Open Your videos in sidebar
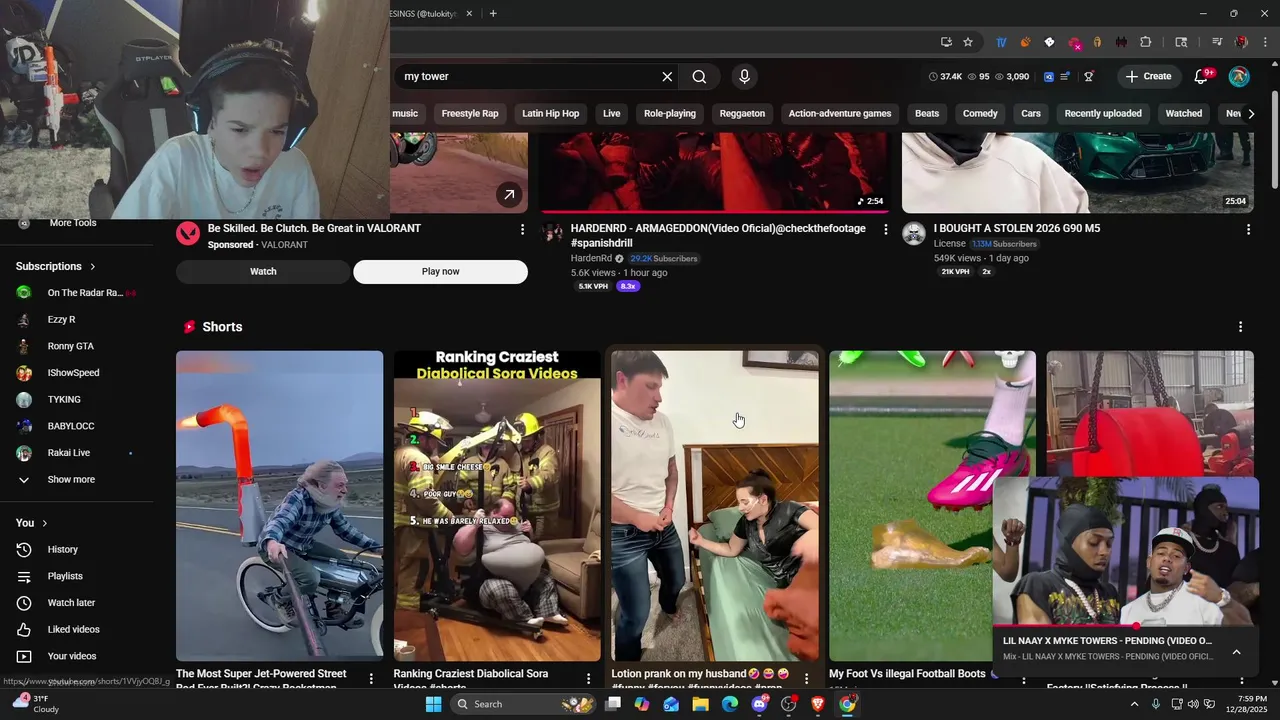The image size is (1280, 720). 70,657
